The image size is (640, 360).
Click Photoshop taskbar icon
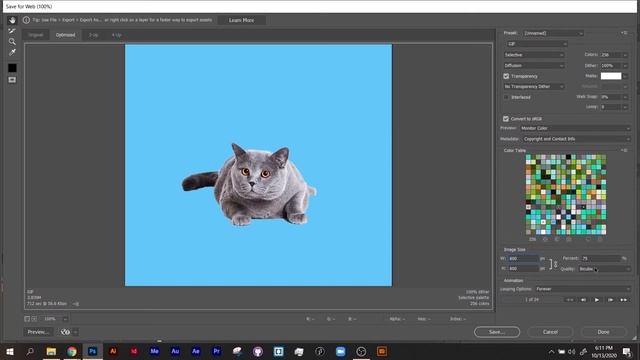[x=93, y=351]
